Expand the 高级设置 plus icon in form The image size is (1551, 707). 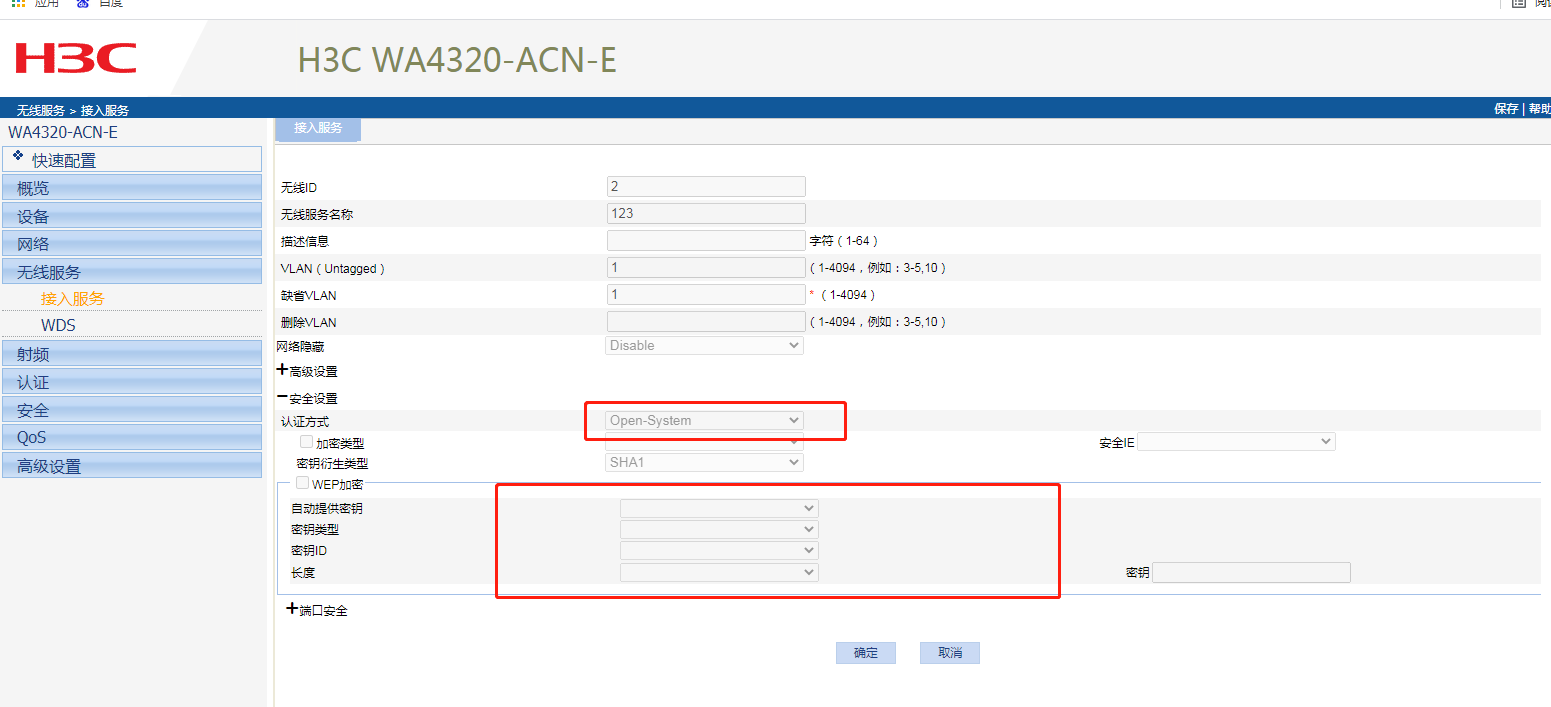click(x=282, y=370)
